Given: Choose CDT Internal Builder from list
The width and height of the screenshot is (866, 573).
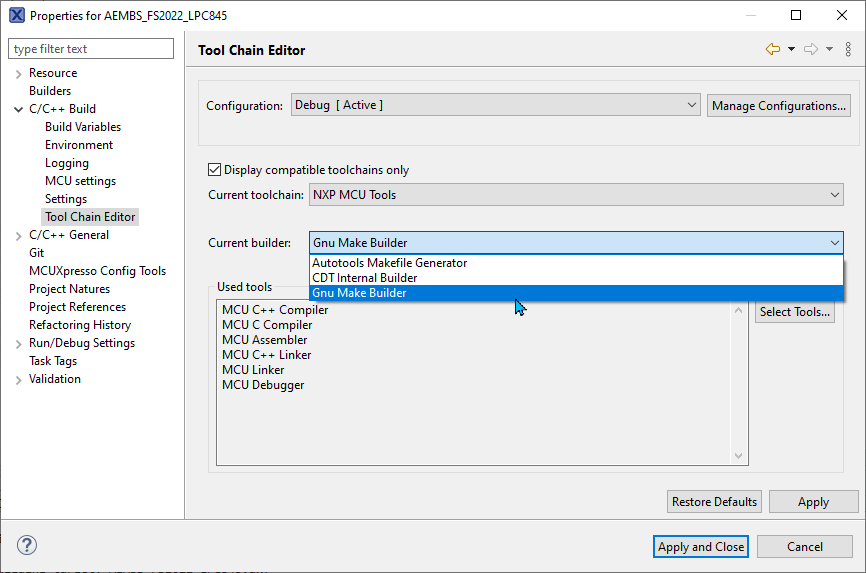Looking at the screenshot, I should (364, 278).
